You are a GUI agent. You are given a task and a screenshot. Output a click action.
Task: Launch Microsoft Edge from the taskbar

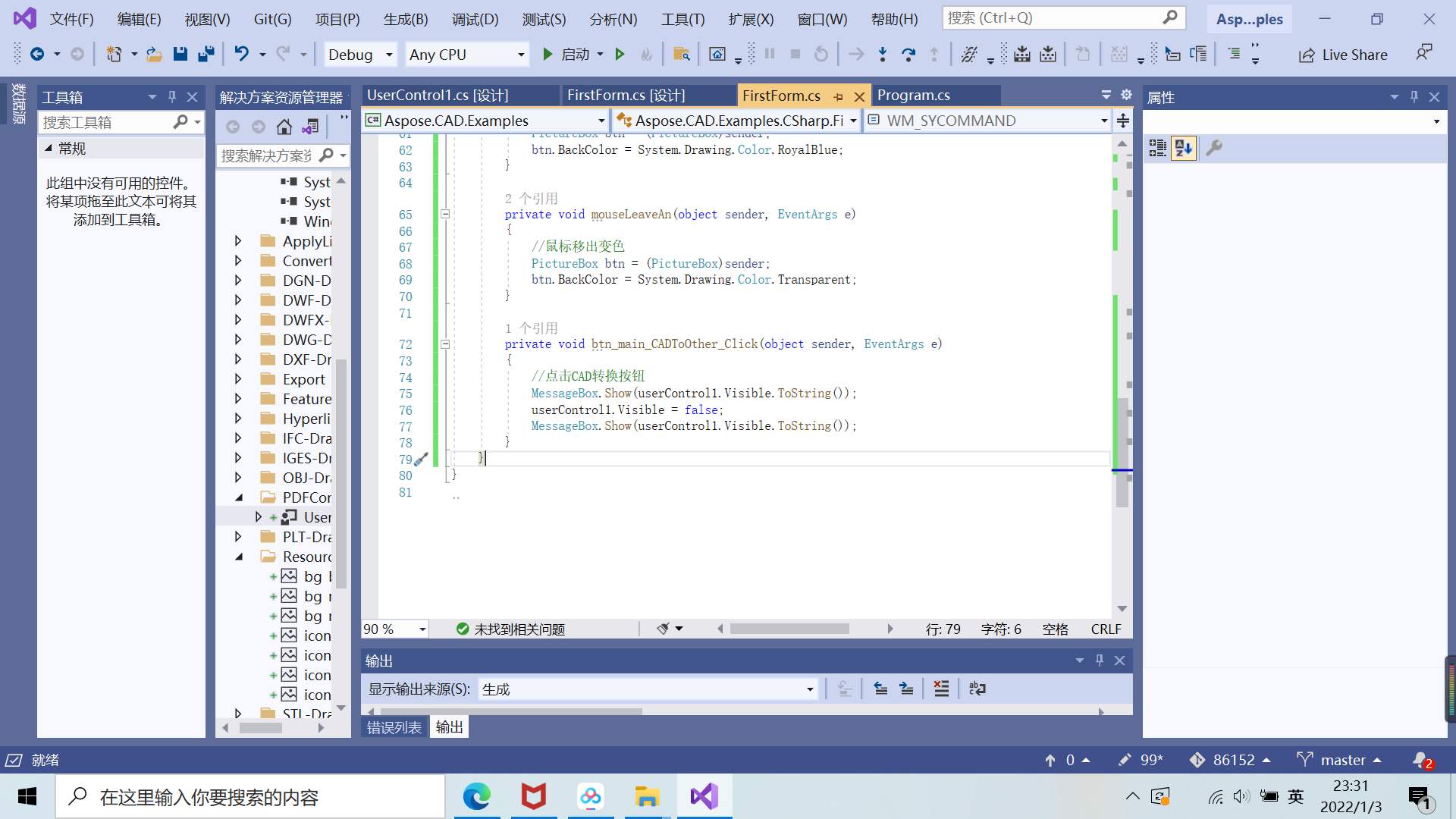pos(477,796)
